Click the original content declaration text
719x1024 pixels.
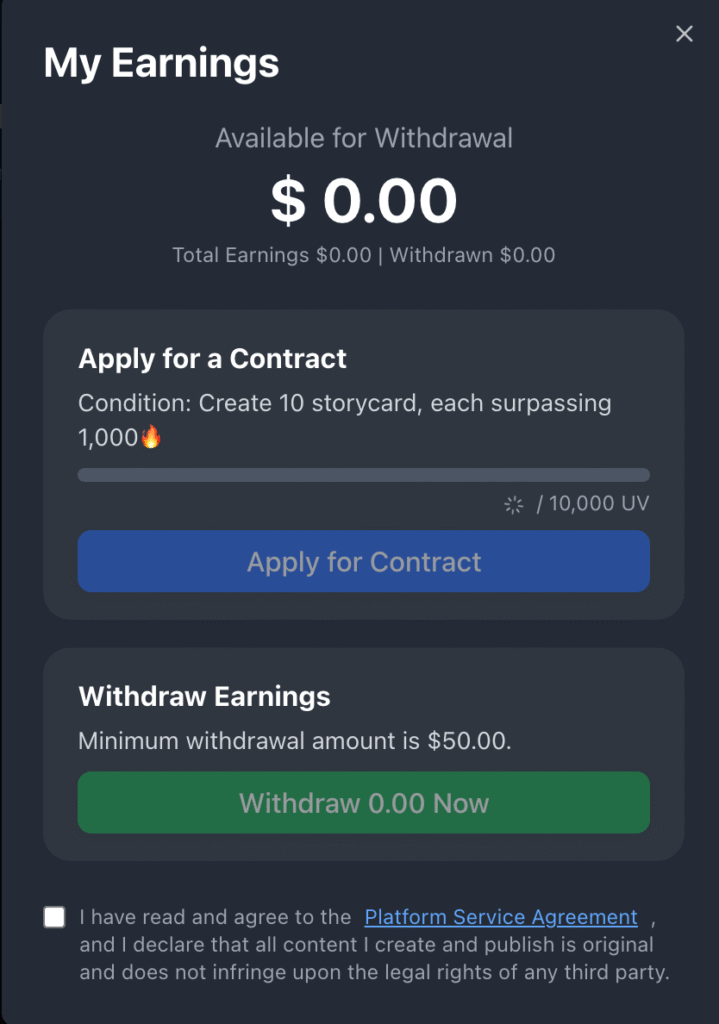[x=374, y=958]
